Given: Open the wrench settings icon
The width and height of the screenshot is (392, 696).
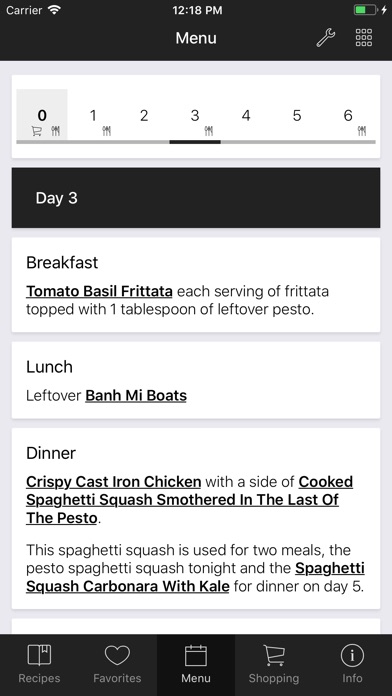Looking at the screenshot, I should pyautogui.click(x=326, y=38).
